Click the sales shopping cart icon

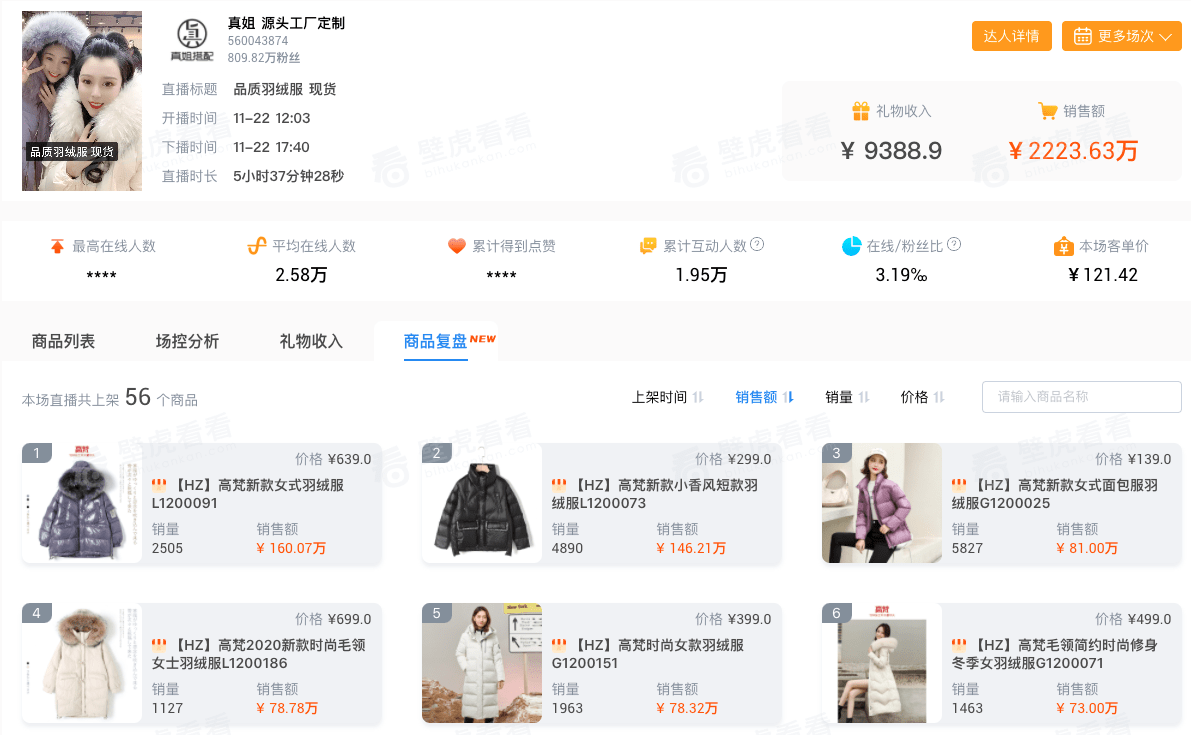pos(1047,111)
